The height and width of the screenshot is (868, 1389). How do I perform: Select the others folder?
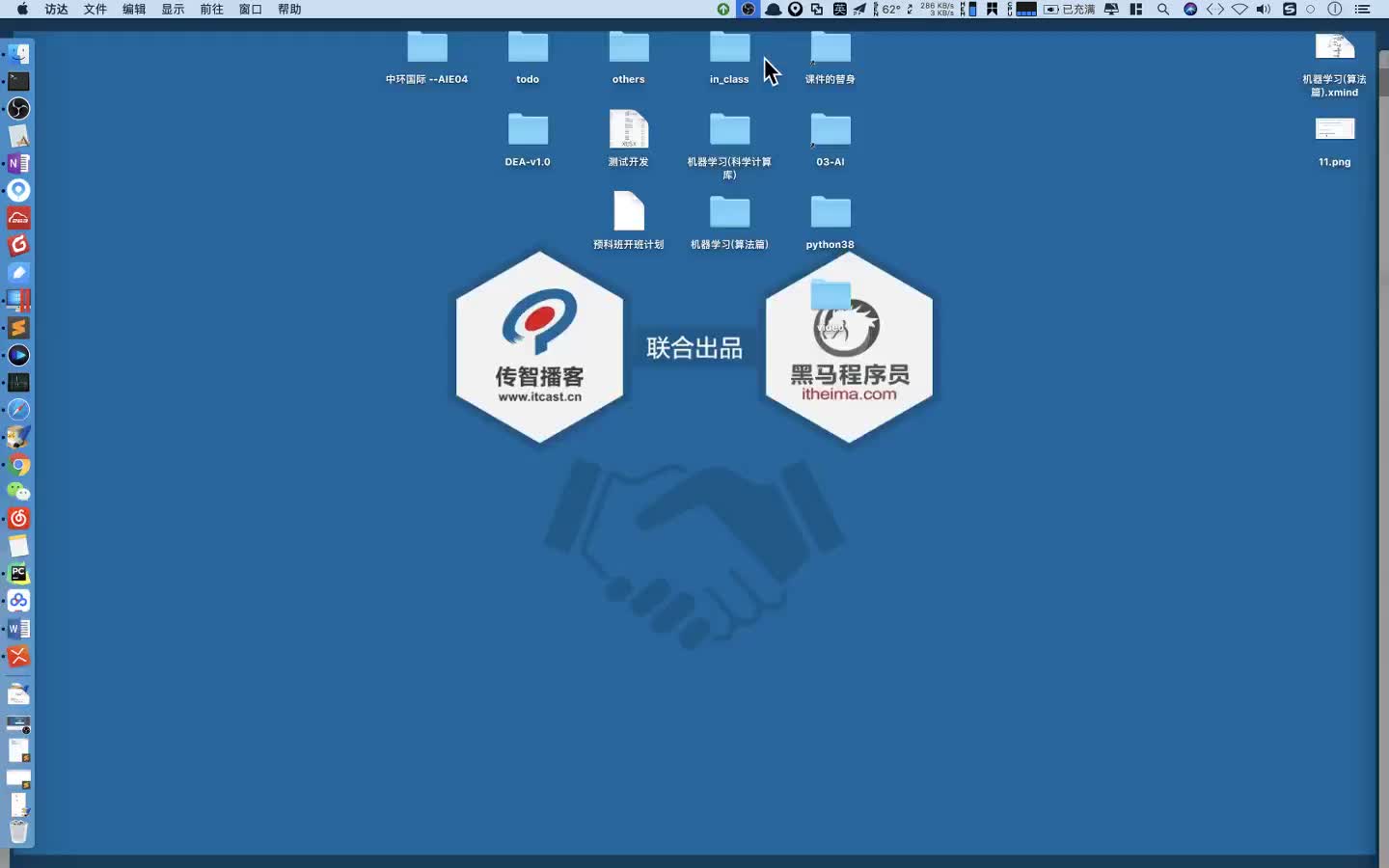point(629,58)
